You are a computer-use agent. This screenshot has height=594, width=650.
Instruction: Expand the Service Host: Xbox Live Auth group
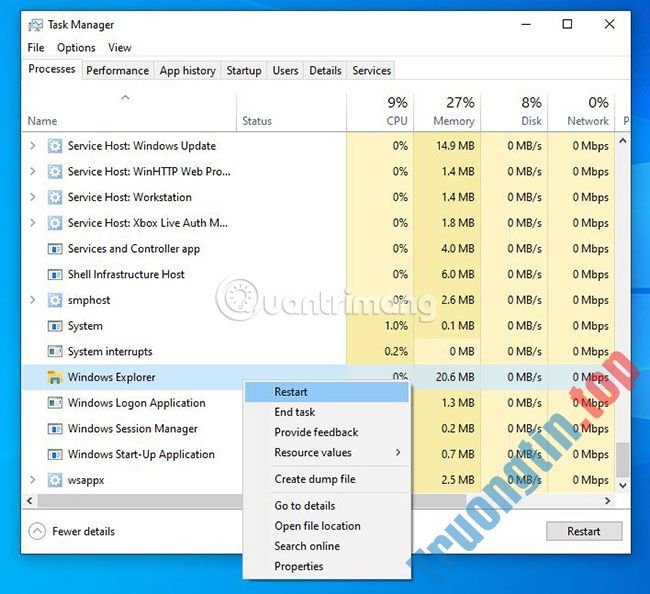click(x=33, y=223)
